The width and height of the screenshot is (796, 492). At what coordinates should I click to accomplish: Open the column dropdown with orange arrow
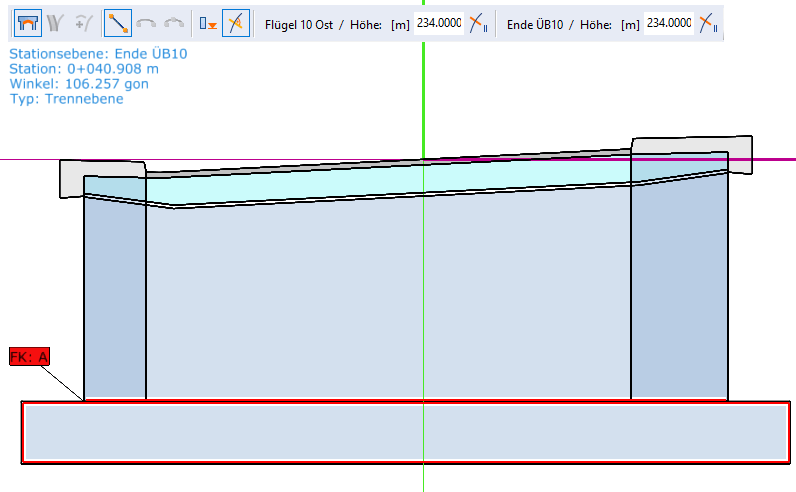click(x=208, y=23)
